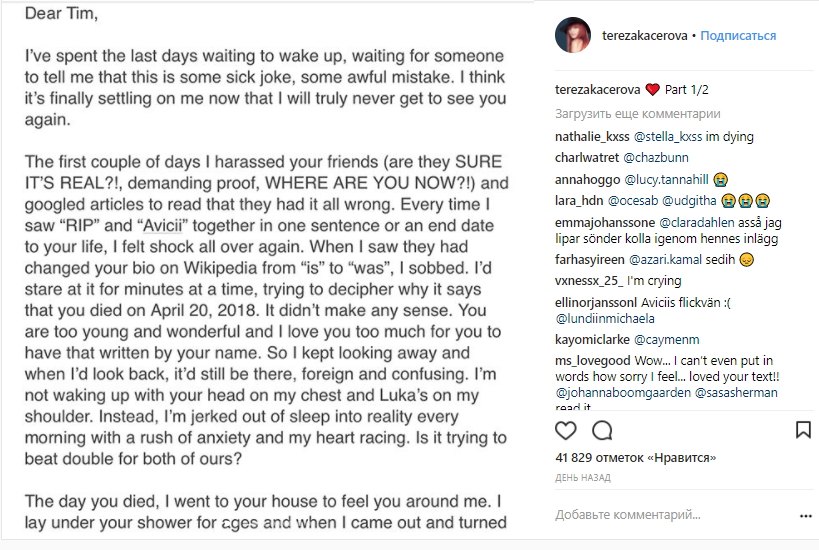Open the post's ДЕНЬ НАЗАД timestamp

(x=583, y=478)
